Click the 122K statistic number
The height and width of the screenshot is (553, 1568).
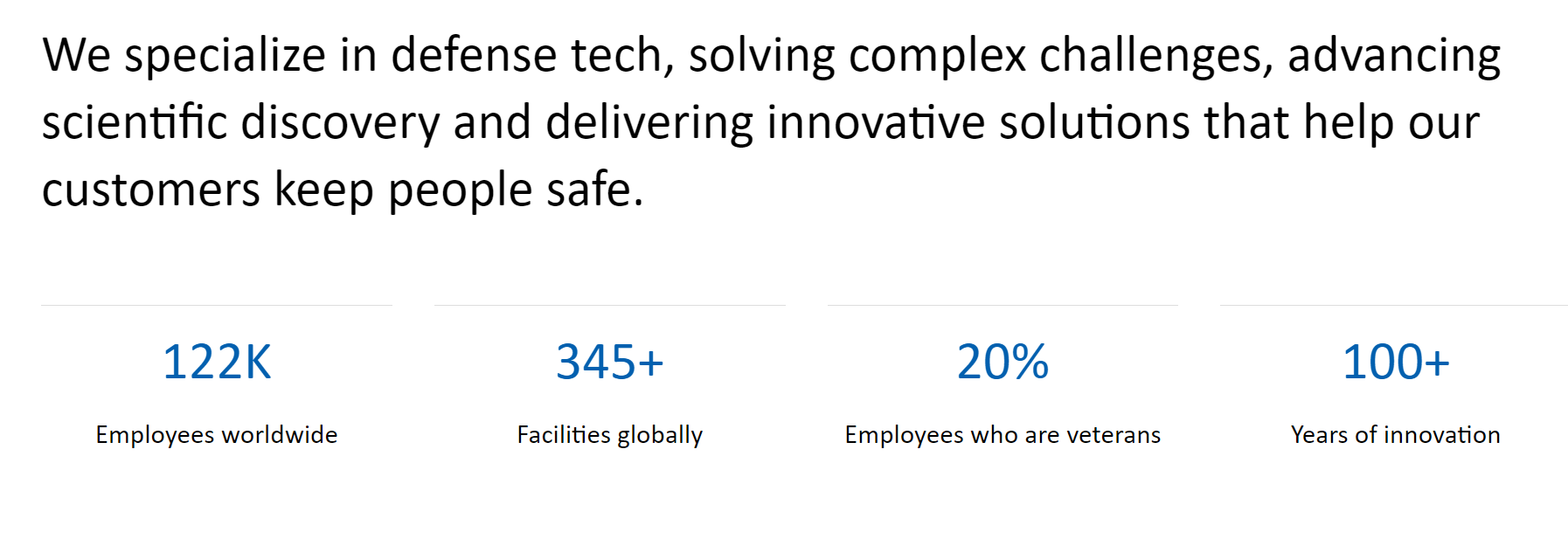[217, 362]
